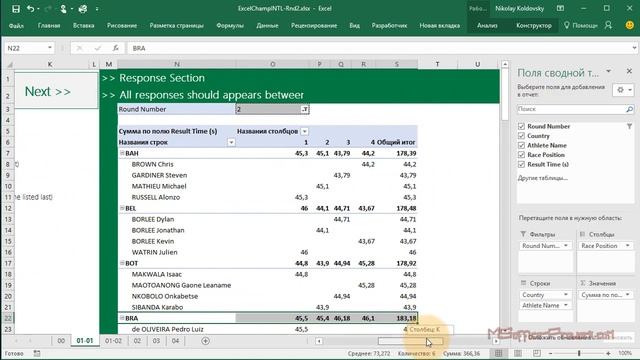
Task: Open column labels filter dropdown
Action: pyautogui.click(x=304, y=131)
